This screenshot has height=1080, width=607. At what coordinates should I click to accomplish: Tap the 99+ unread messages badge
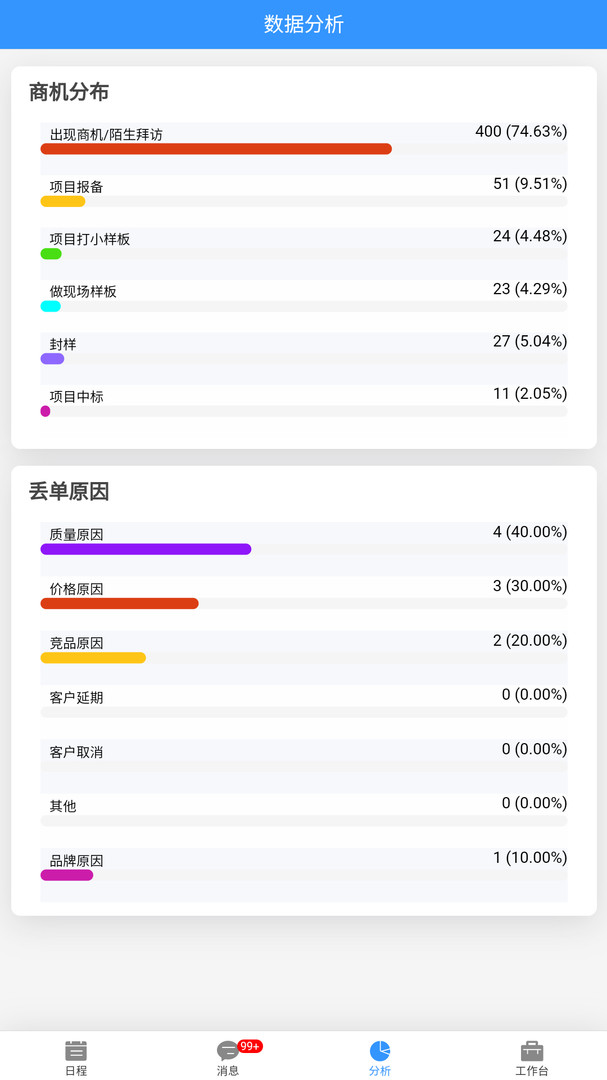[x=250, y=1046]
